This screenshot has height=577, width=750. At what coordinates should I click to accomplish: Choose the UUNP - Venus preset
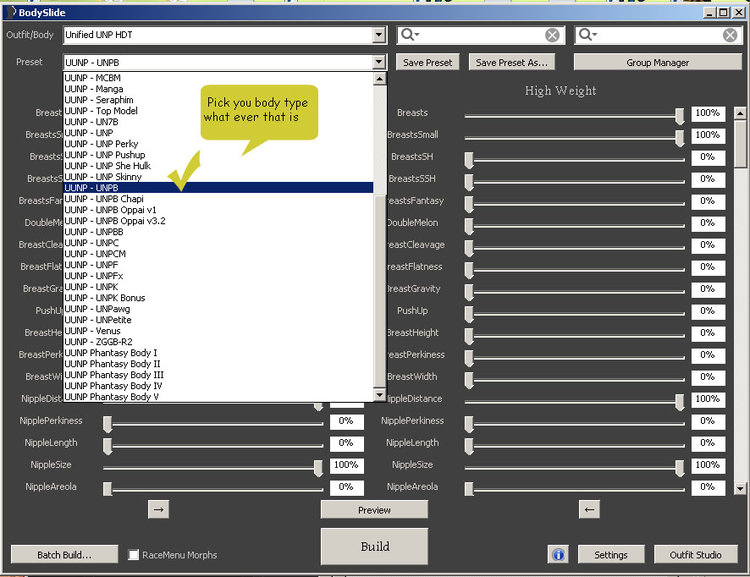[218, 331]
